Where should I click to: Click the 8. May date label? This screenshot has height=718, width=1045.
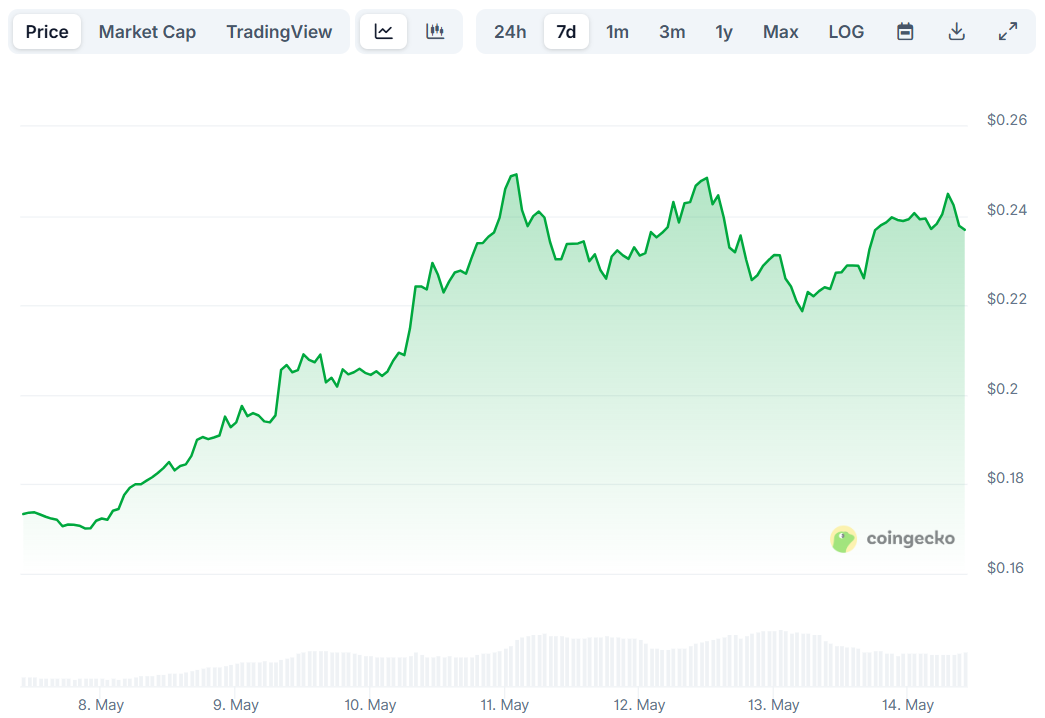coord(100,705)
